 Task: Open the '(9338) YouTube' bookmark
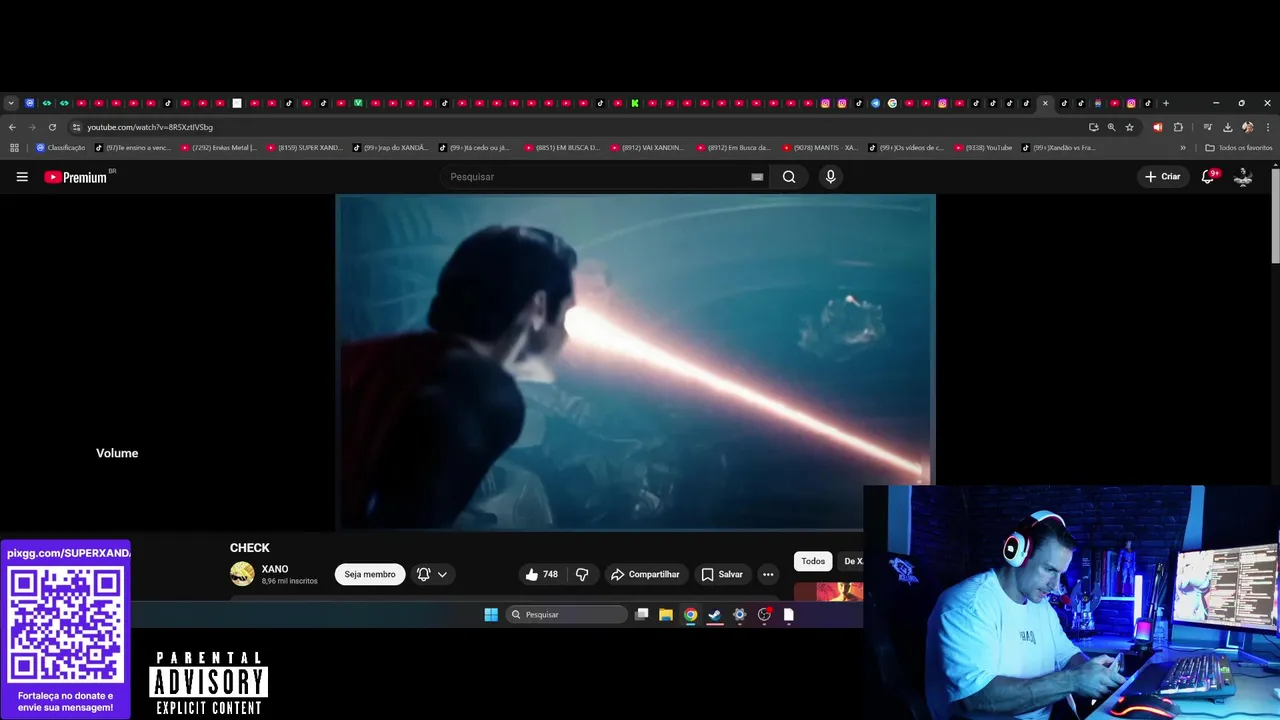pyautogui.click(x=984, y=148)
